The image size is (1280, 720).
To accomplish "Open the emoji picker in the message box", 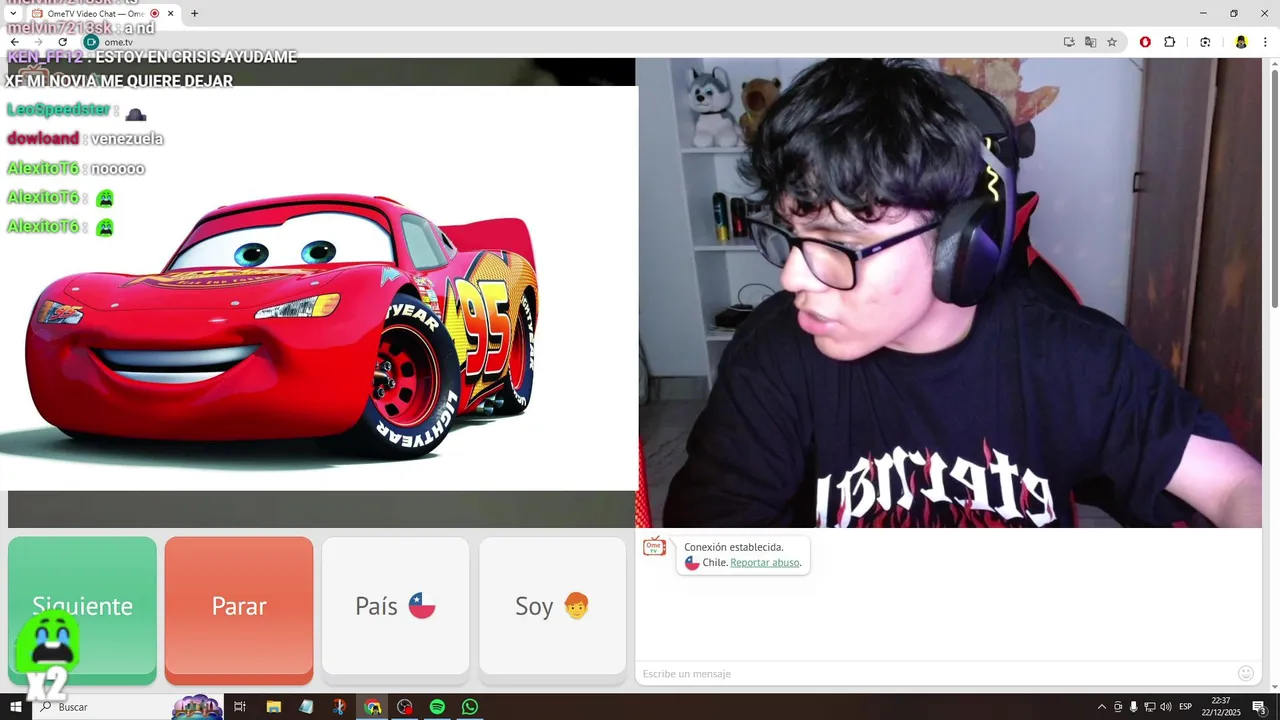I will 1246,674.
